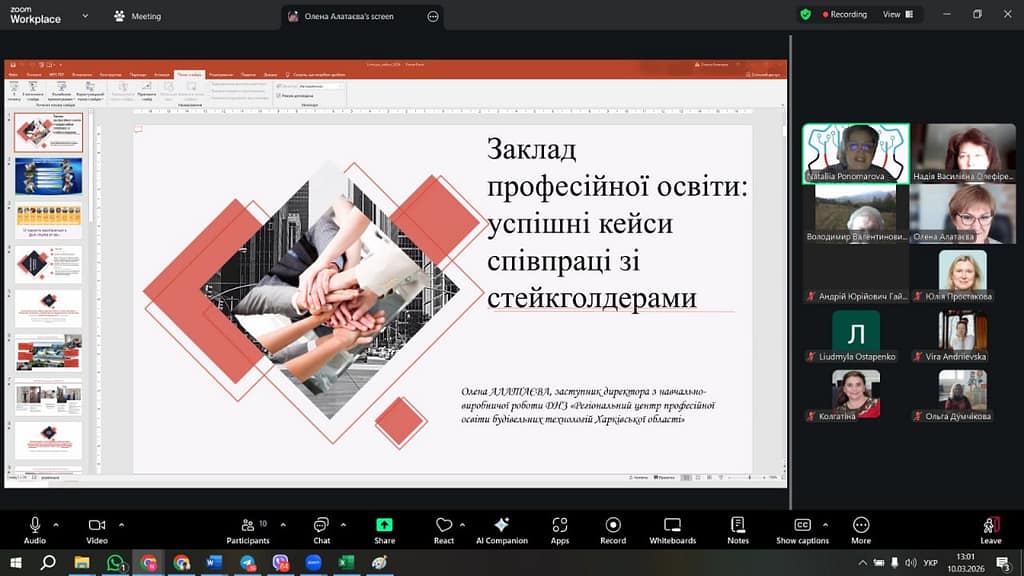Toggle Show captions
1024x576 pixels.
tap(802, 529)
